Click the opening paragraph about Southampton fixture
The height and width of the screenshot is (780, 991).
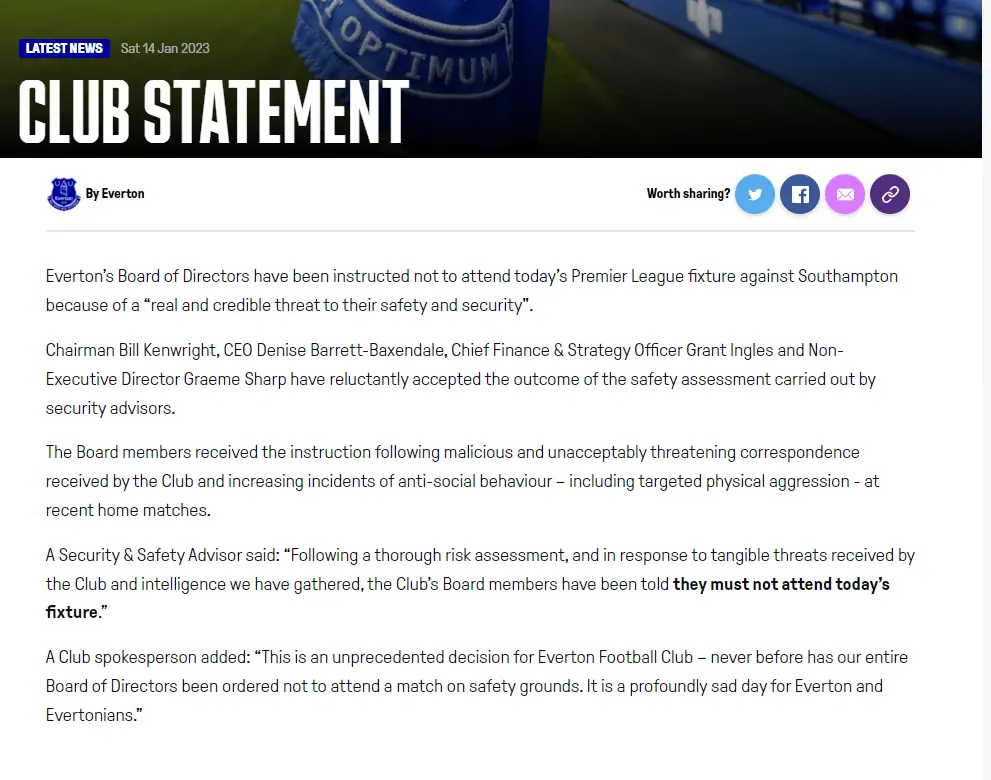471,290
